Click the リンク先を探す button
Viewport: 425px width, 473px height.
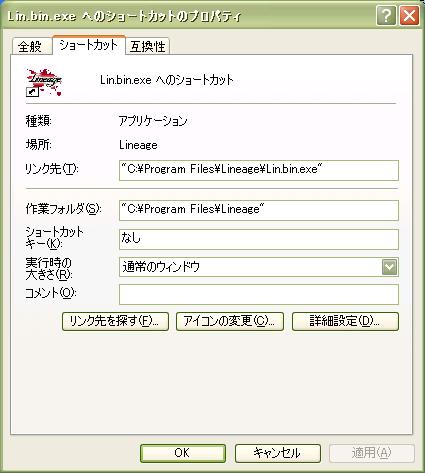(115, 321)
